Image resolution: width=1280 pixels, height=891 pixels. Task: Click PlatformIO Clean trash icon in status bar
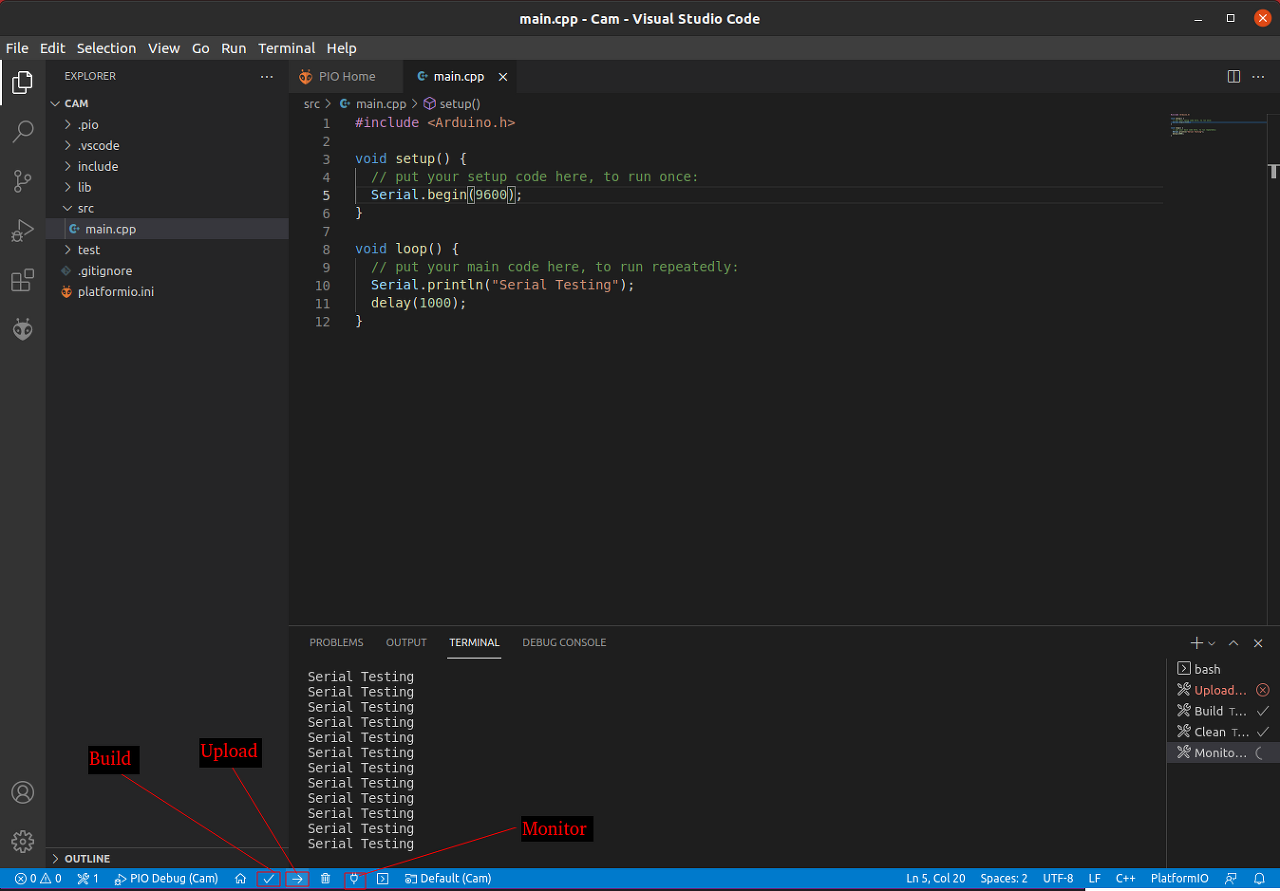point(325,879)
